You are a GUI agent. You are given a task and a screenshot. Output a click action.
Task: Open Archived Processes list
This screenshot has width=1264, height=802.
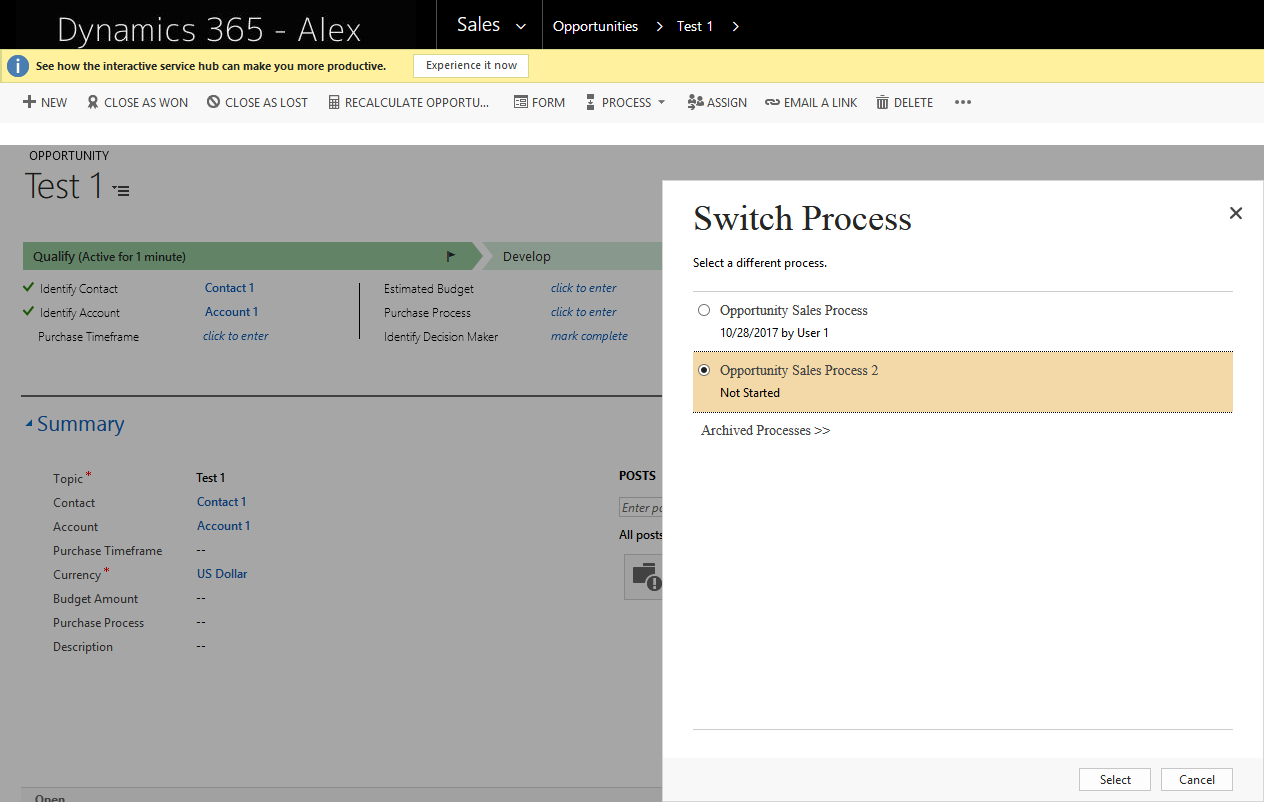[765, 430]
